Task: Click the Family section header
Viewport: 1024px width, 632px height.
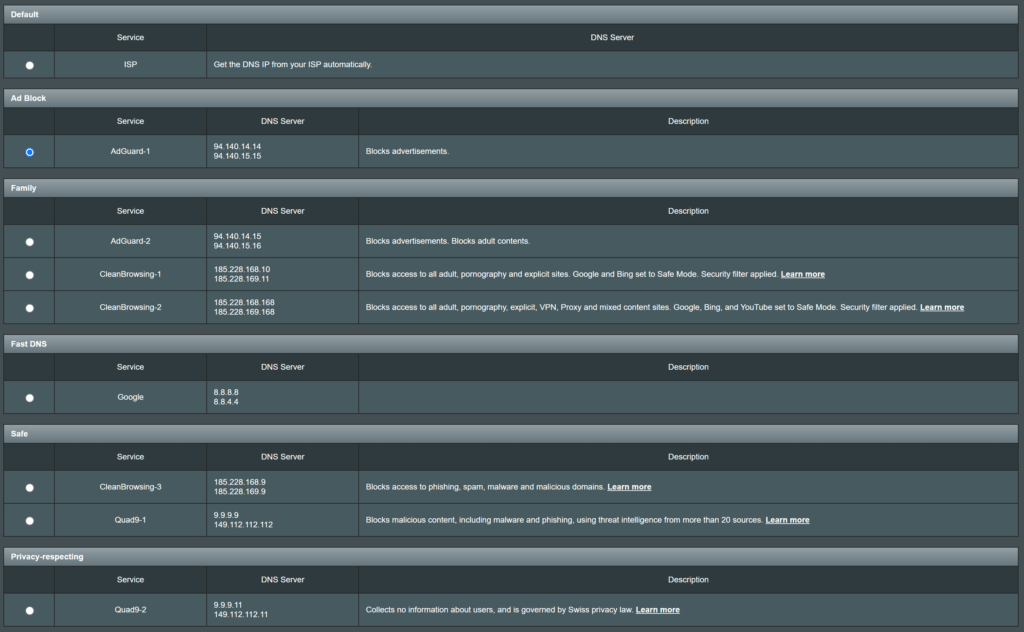Action: point(511,188)
